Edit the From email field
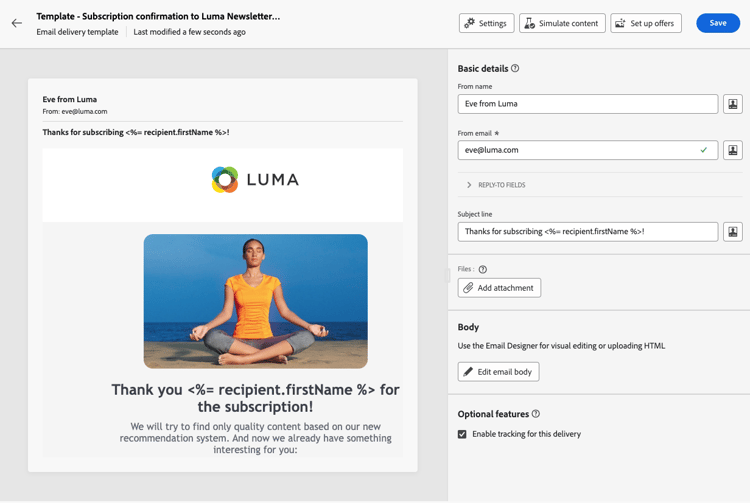Viewport: 750px width, 503px height. pos(587,150)
